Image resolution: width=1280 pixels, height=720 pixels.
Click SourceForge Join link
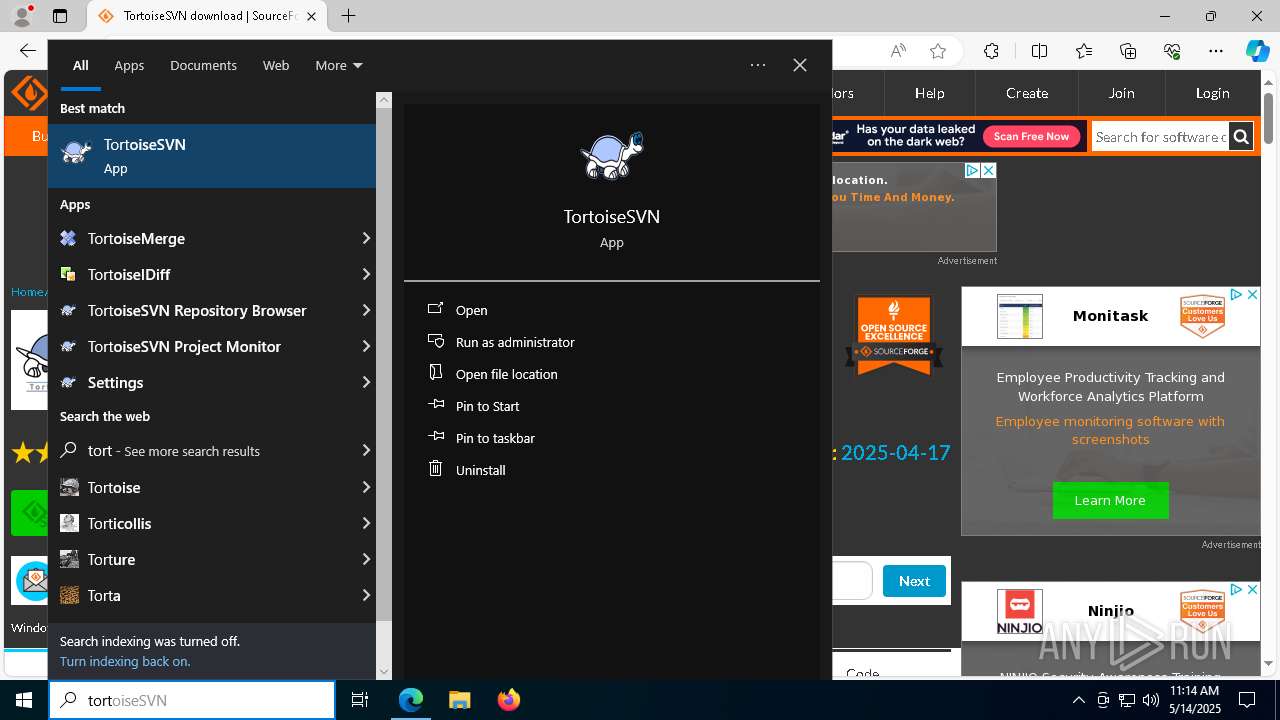1121,93
